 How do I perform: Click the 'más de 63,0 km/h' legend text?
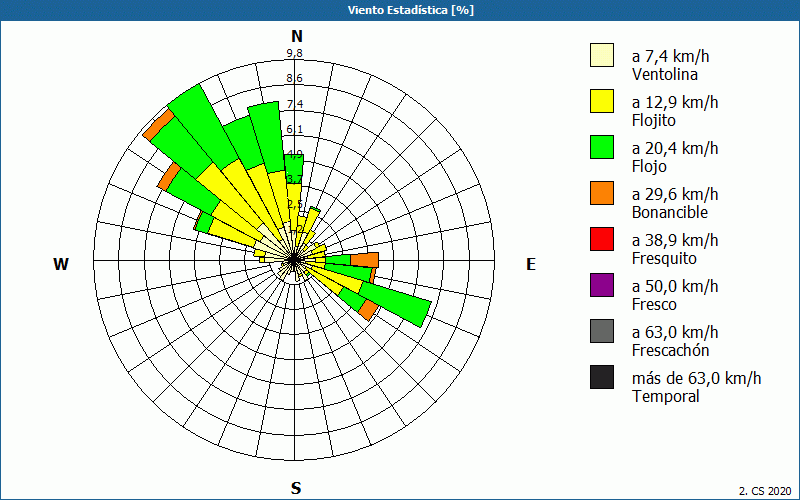coord(696,378)
